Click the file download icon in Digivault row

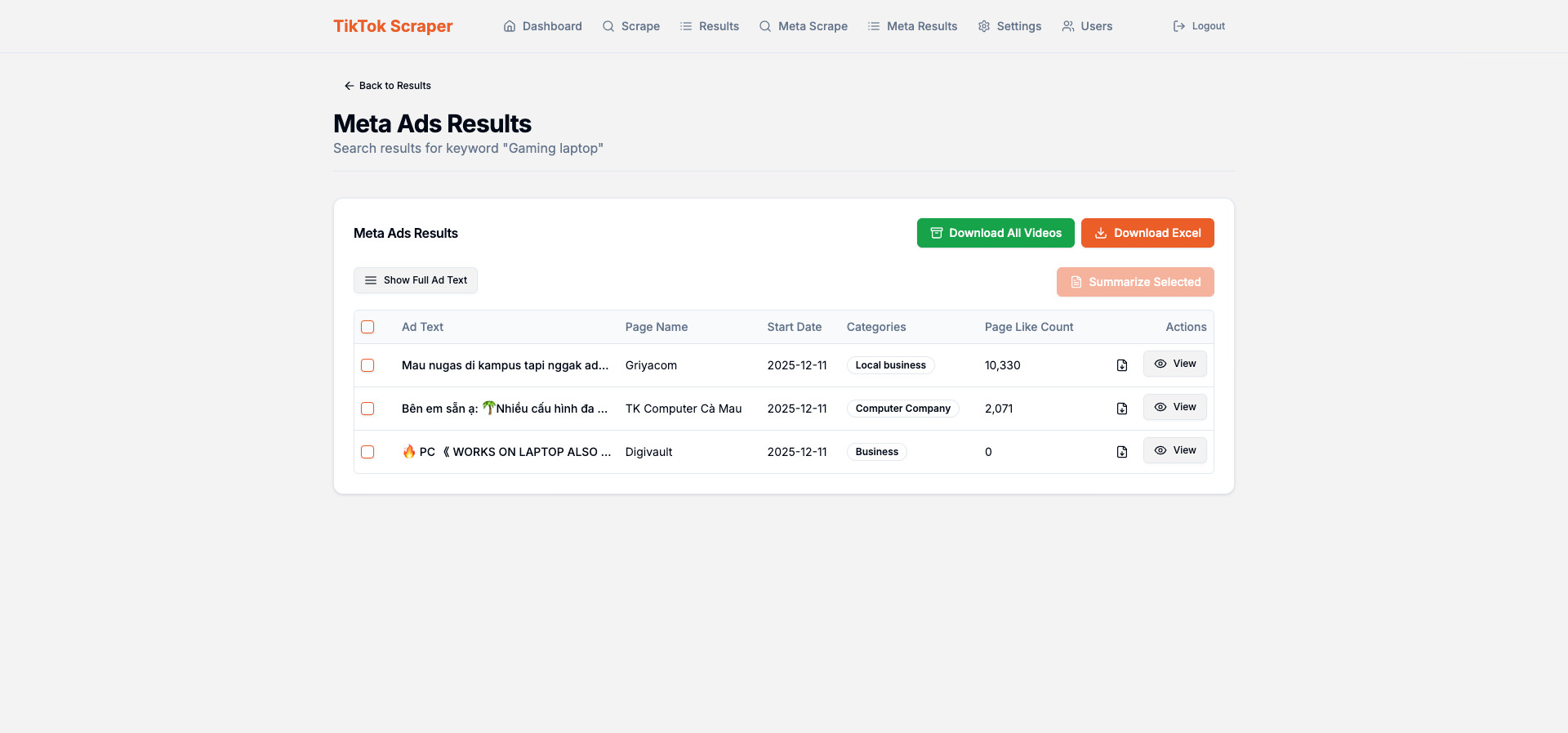(x=1121, y=452)
